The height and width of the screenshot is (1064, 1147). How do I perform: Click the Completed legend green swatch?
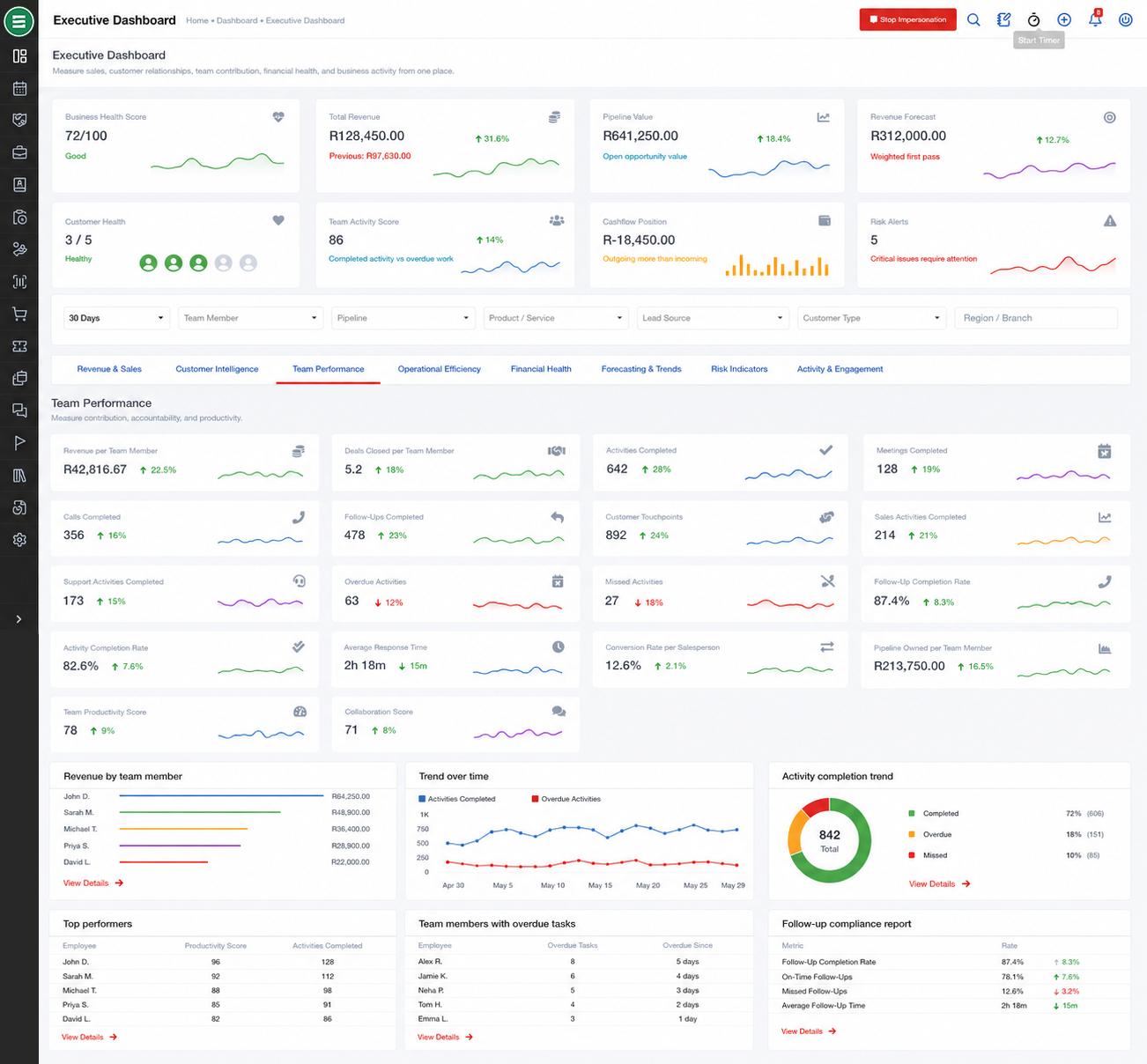(x=912, y=813)
